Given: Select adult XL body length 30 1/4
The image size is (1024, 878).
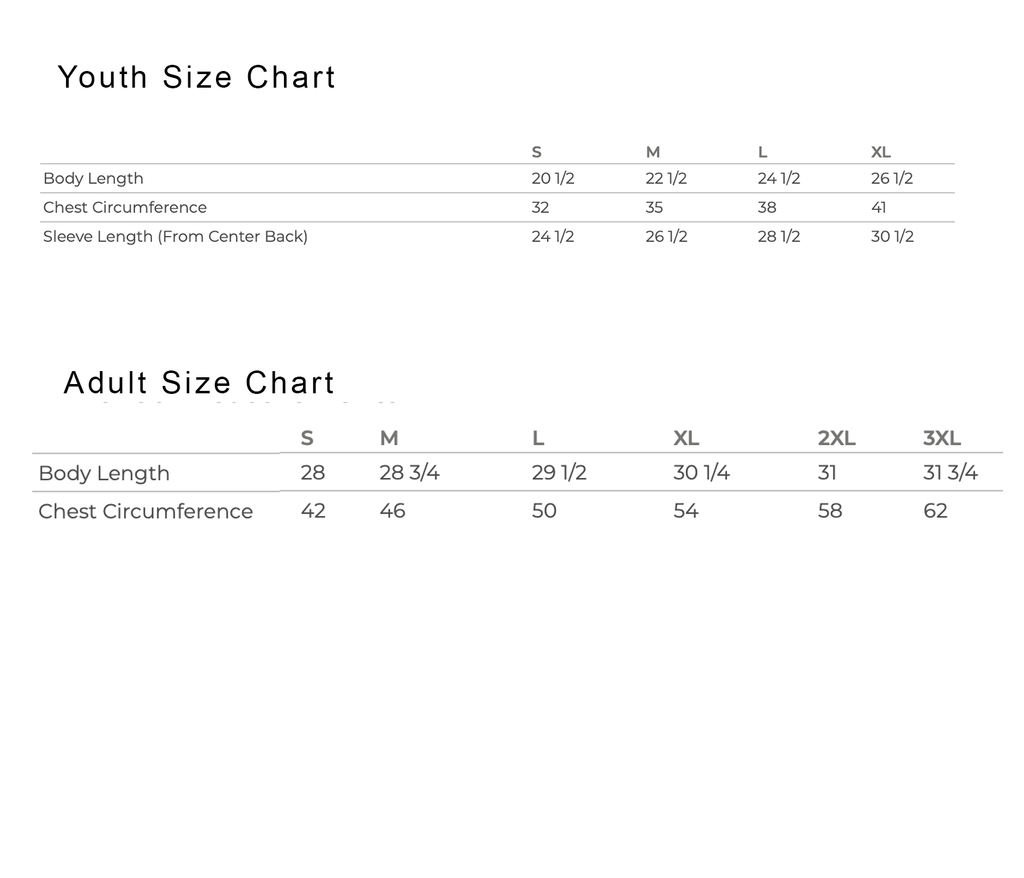Looking at the screenshot, I should pyautogui.click(x=701, y=472).
